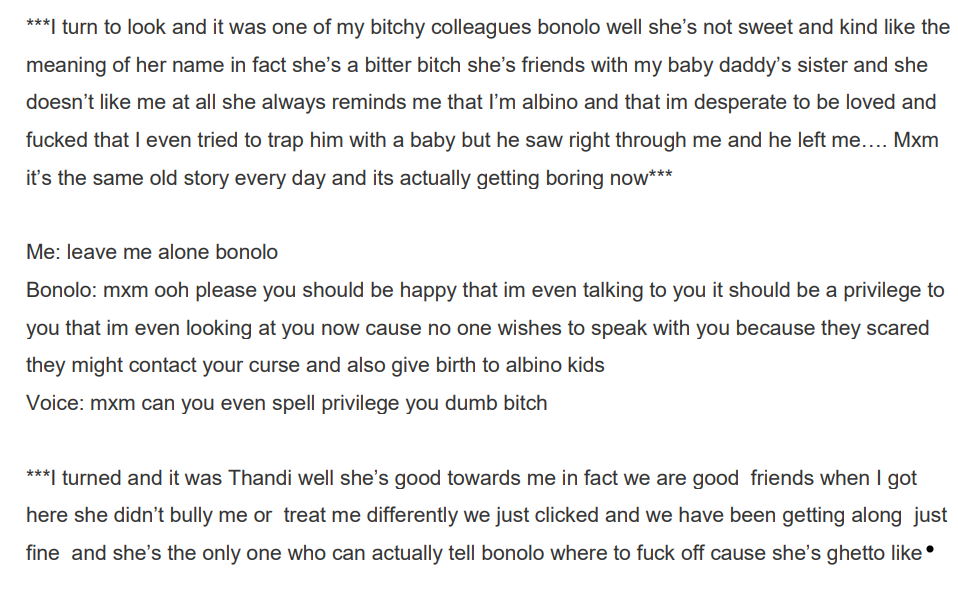Click the word "meaning" in the second line
The width and height of the screenshot is (958, 607).
64,65
